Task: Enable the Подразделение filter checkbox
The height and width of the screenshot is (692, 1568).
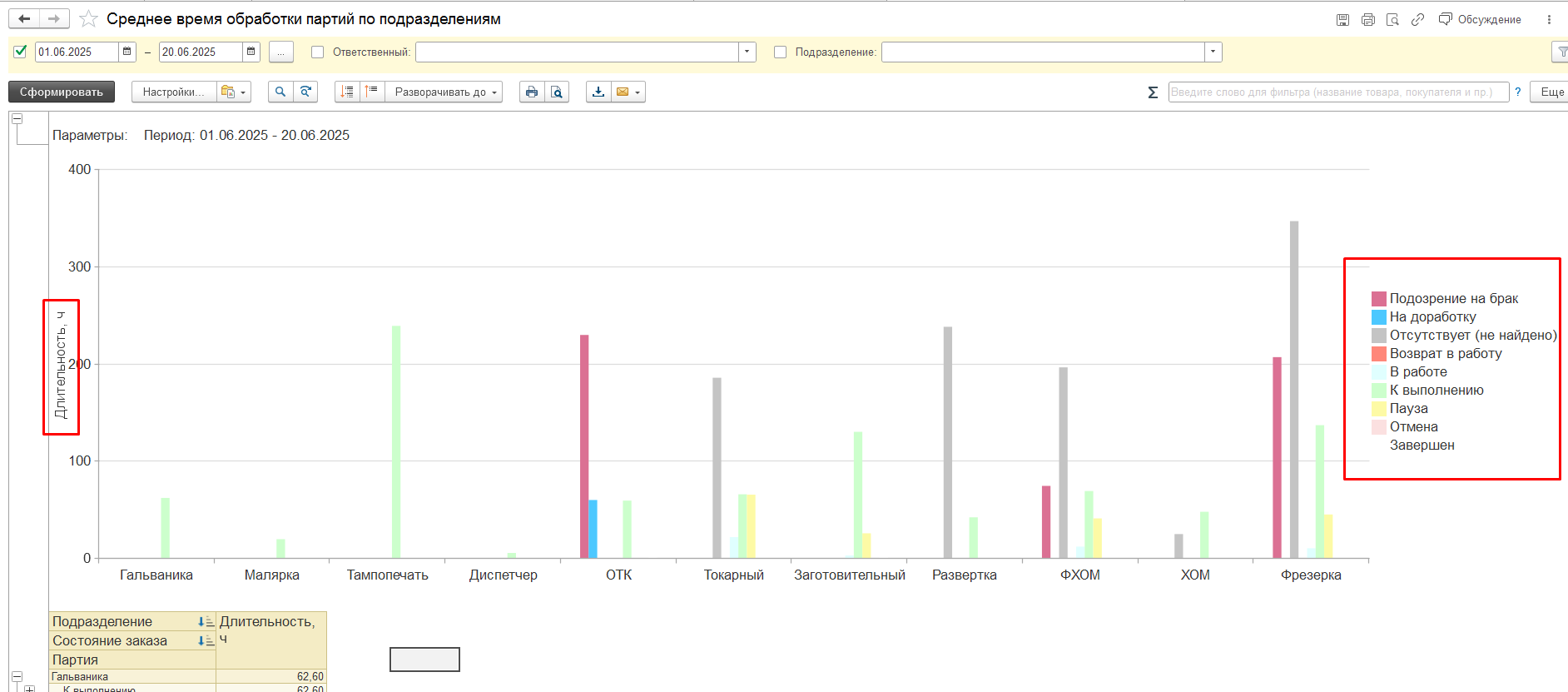Action: [780, 52]
